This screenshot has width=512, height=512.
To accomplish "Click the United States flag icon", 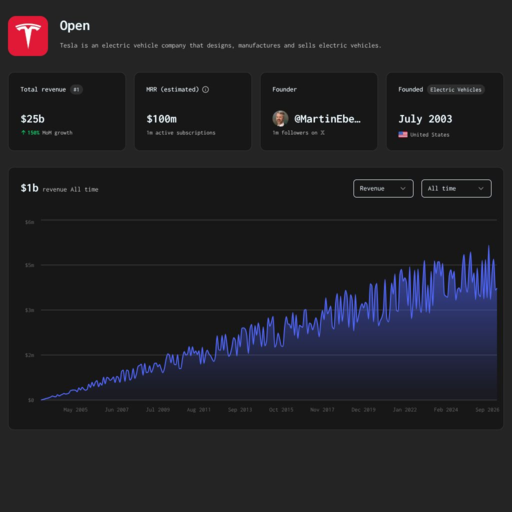I will [403, 135].
